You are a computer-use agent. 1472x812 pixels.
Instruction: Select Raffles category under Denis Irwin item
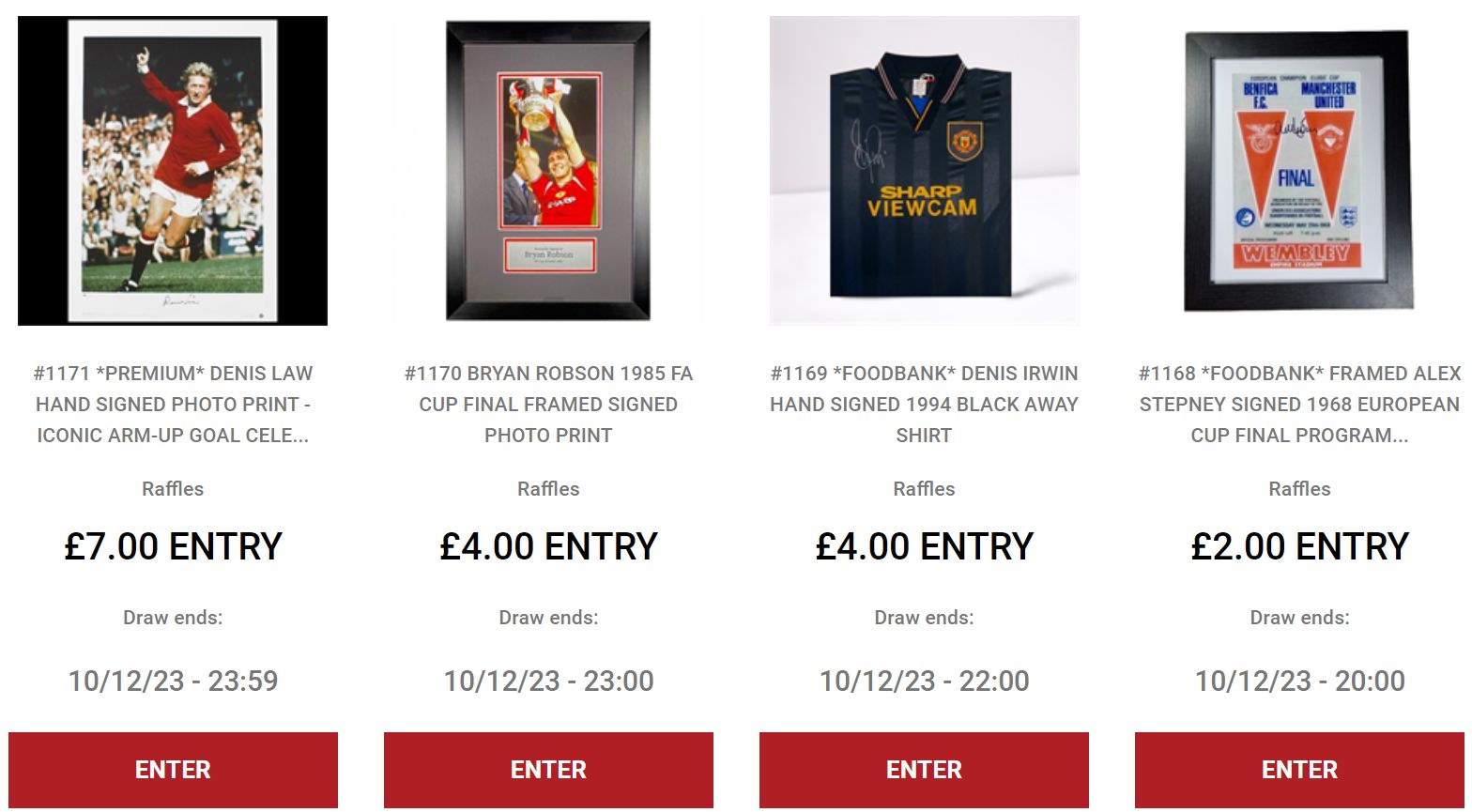924,489
